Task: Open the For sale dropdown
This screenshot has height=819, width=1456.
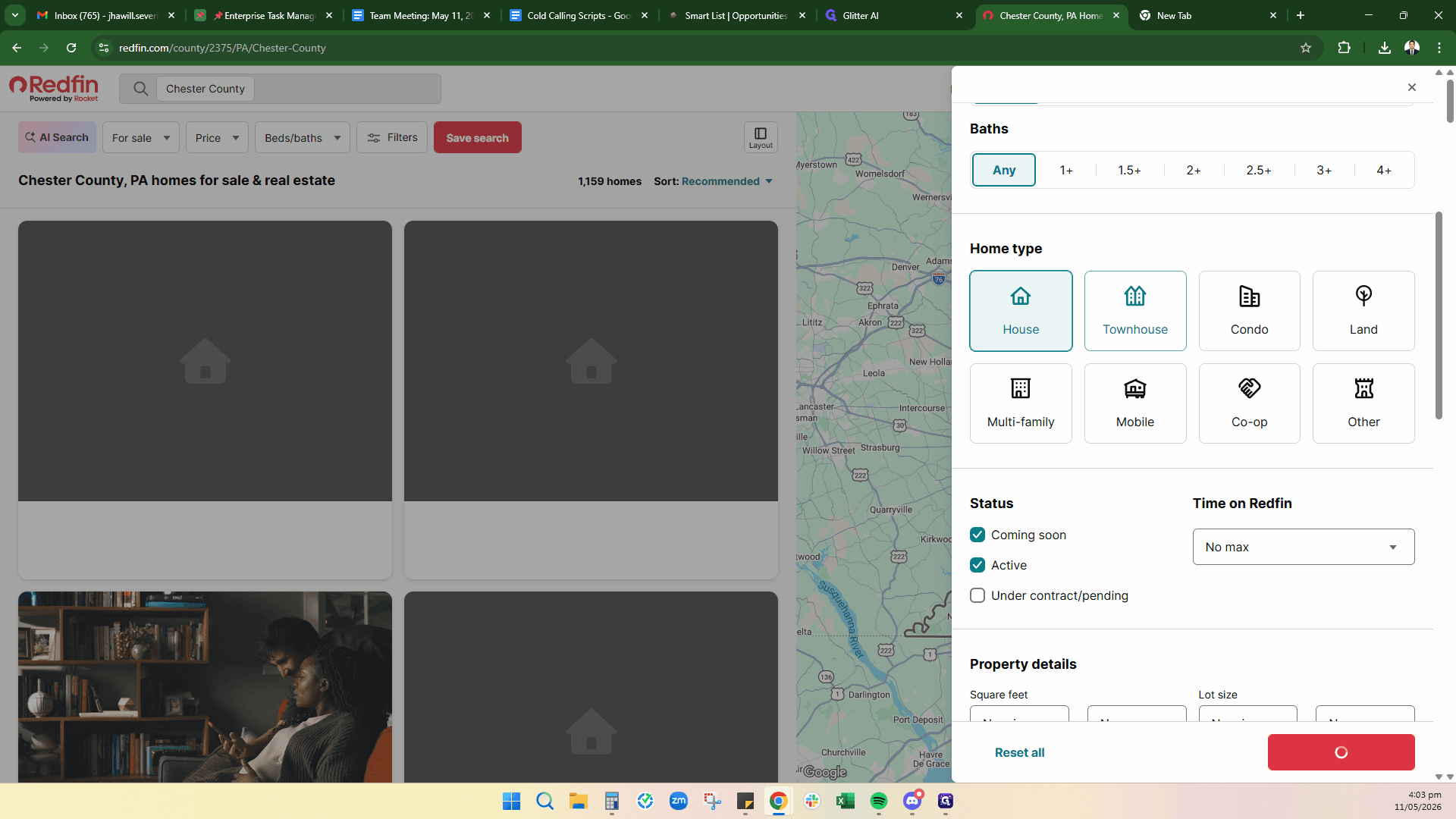Action: [x=141, y=137]
